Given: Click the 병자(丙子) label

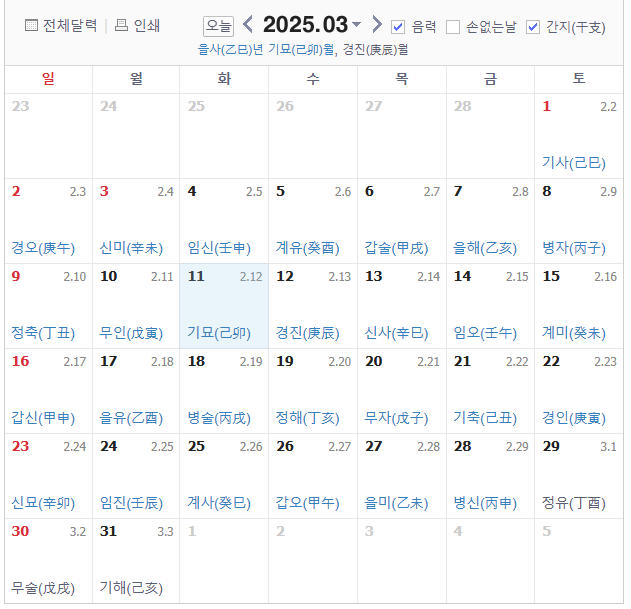Looking at the screenshot, I should point(573,248).
